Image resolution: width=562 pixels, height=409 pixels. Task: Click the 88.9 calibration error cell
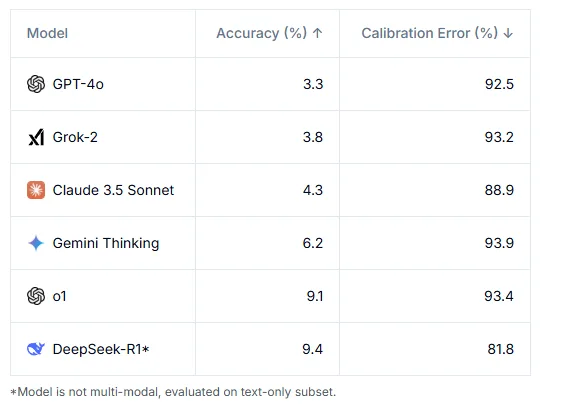(x=435, y=190)
